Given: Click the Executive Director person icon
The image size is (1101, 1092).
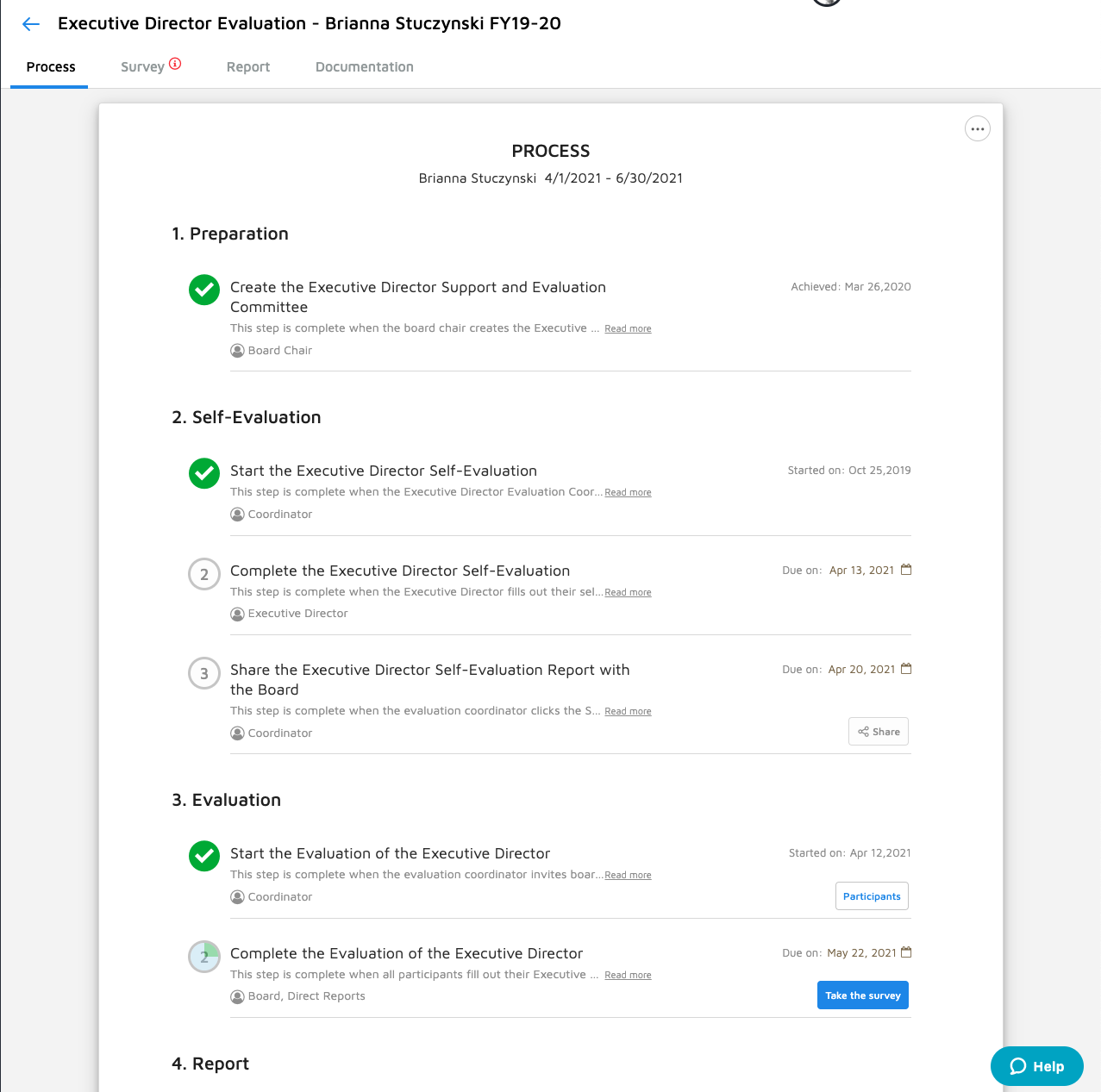Looking at the screenshot, I should coord(237,614).
